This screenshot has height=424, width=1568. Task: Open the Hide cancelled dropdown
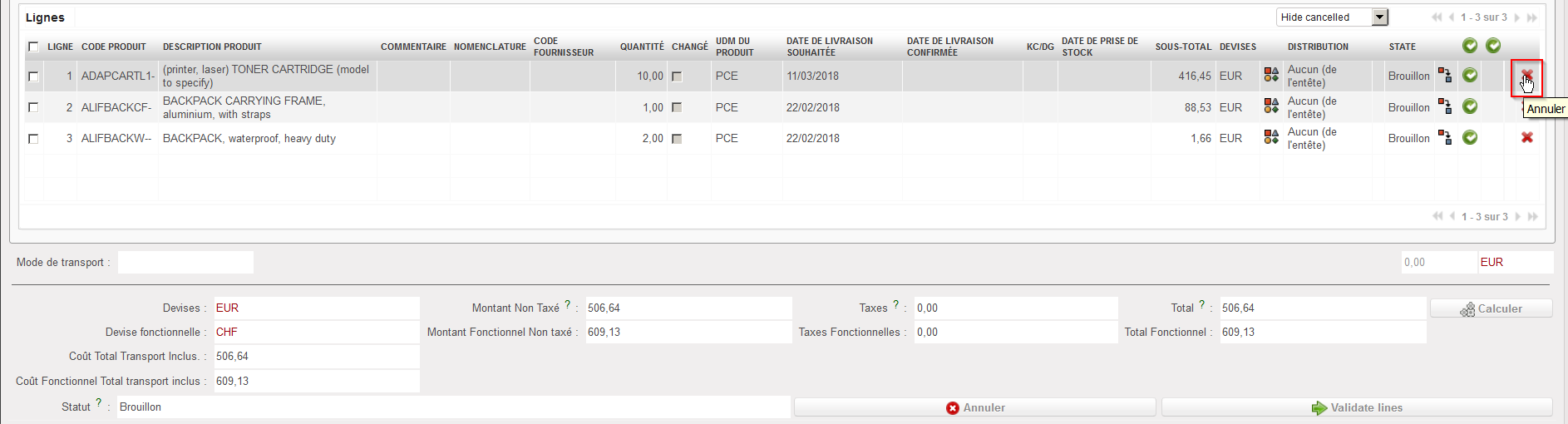tap(1380, 17)
